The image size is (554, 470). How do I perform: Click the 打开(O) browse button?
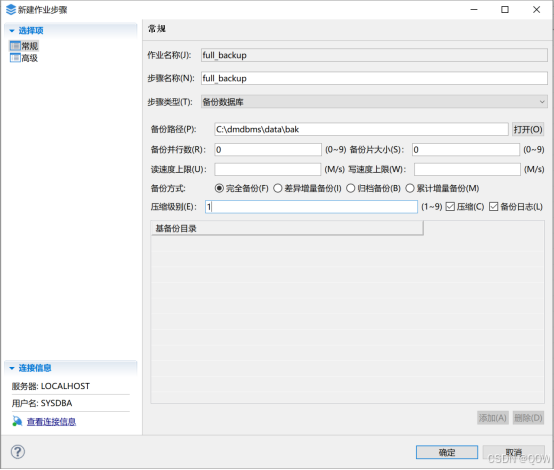pyautogui.click(x=528, y=129)
